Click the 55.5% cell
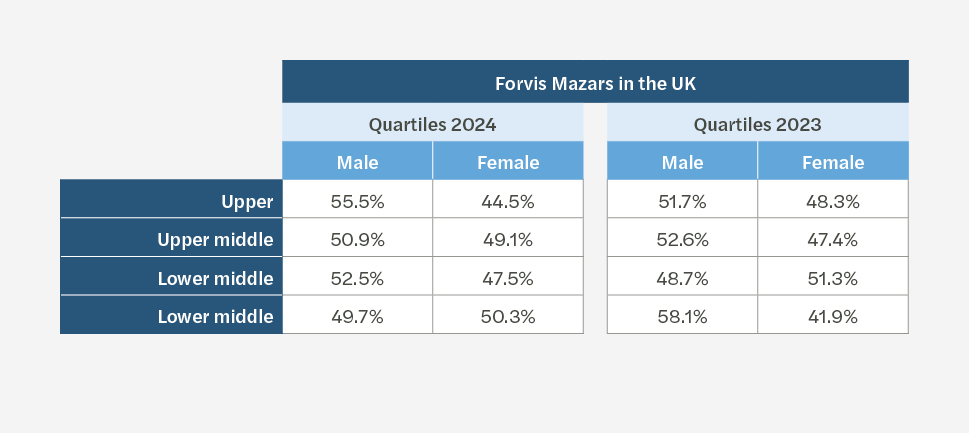This screenshot has height=433, width=969. click(x=357, y=201)
